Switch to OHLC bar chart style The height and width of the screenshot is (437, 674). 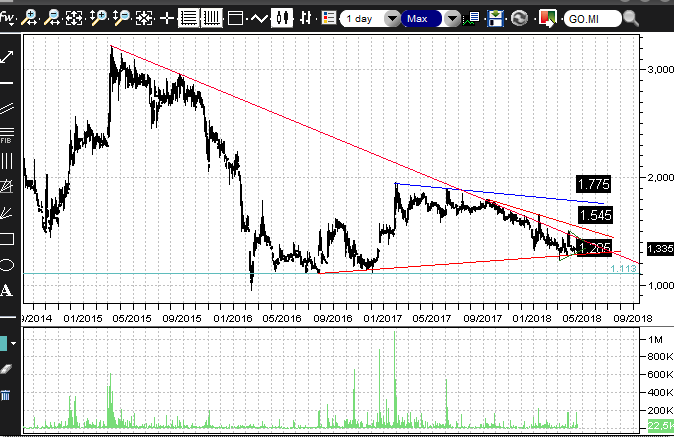click(x=305, y=18)
